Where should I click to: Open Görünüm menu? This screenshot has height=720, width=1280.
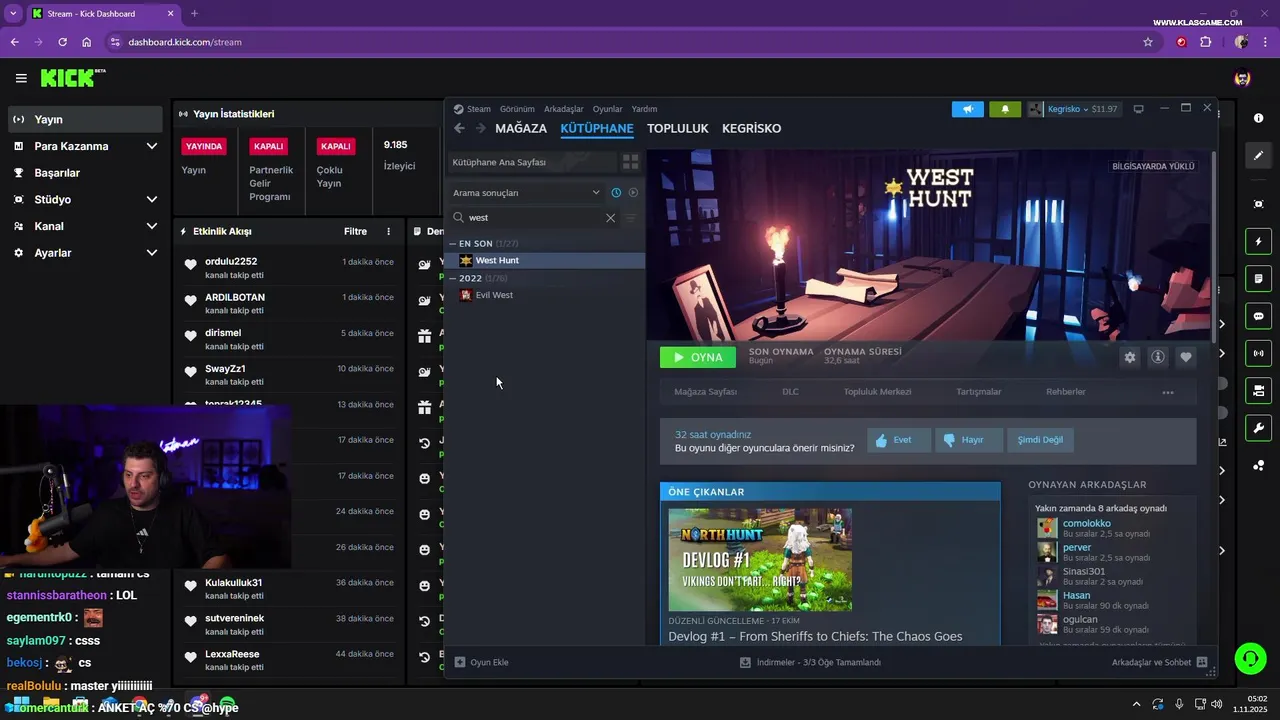pyautogui.click(x=517, y=109)
